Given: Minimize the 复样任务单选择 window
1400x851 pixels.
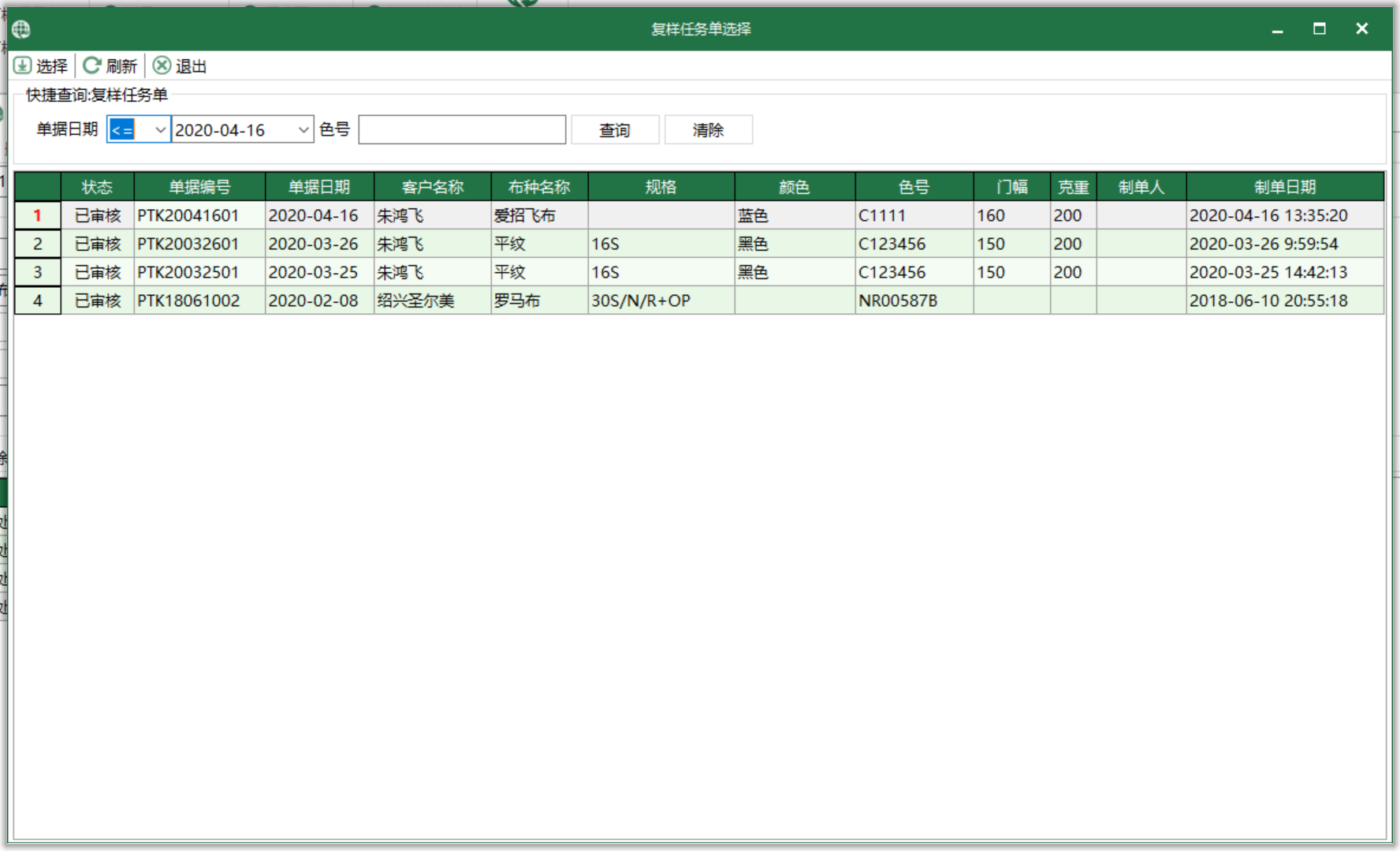Looking at the screenshot, I should coord(1278,29).
